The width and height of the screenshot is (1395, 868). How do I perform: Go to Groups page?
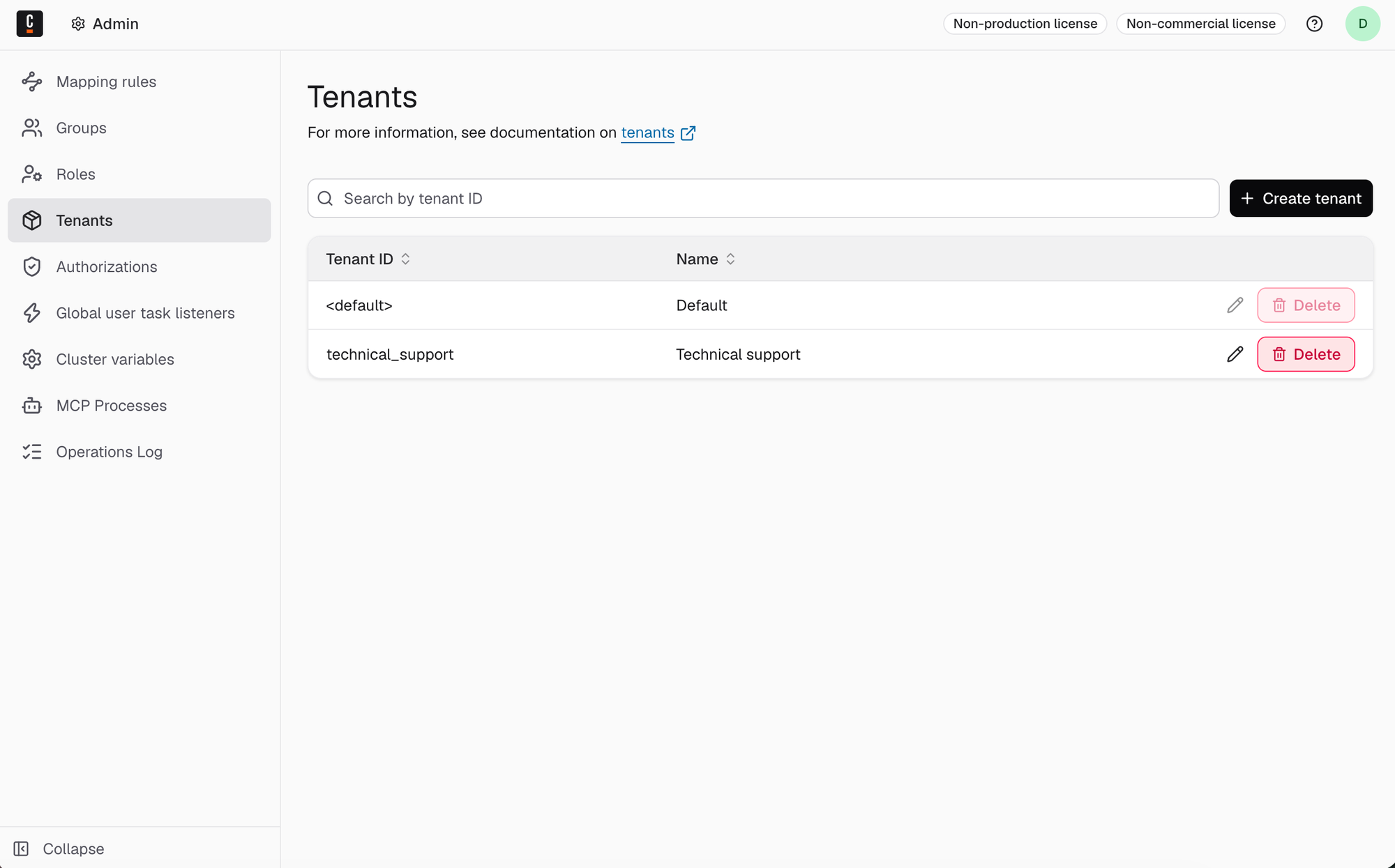tap(139, 128)
